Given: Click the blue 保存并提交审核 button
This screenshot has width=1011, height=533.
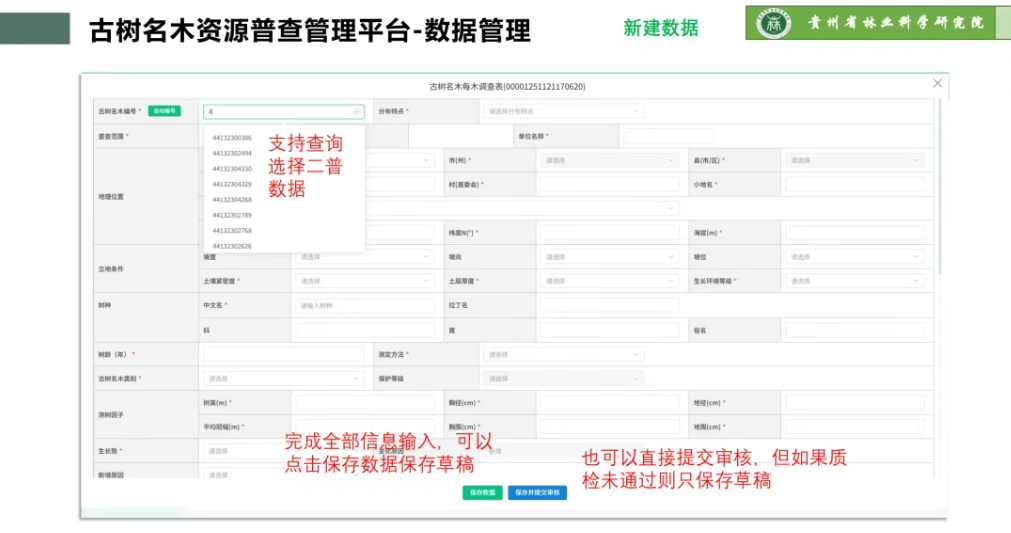Looking at the screenshot, I should pyautogui.click(x=537, y=493).
